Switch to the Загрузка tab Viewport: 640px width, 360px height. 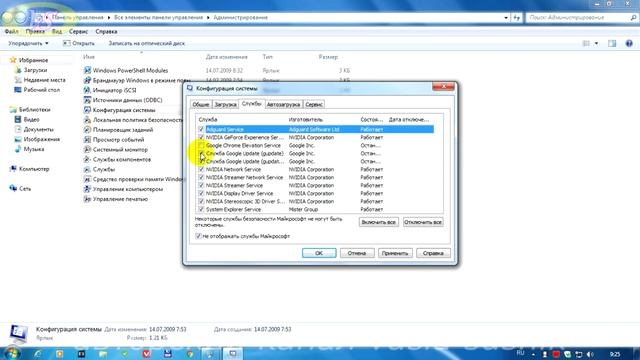coord(225,104)
